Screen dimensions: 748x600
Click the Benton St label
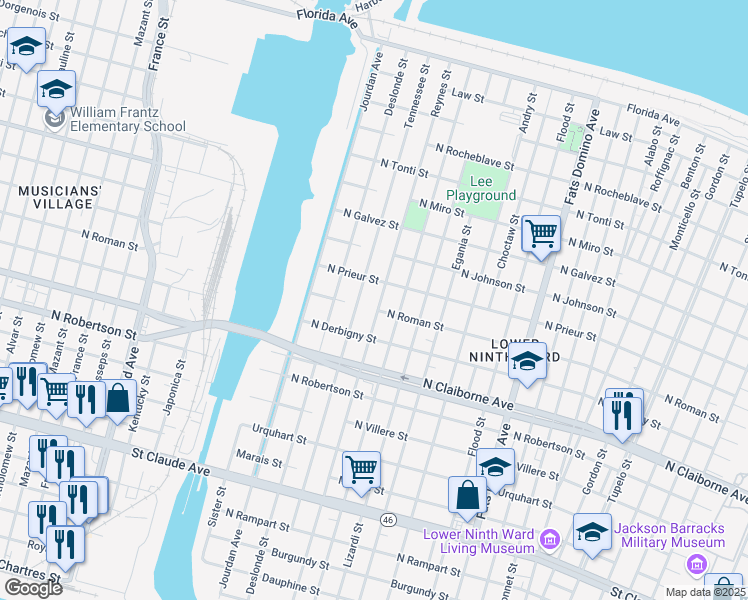tap(693, 166)
